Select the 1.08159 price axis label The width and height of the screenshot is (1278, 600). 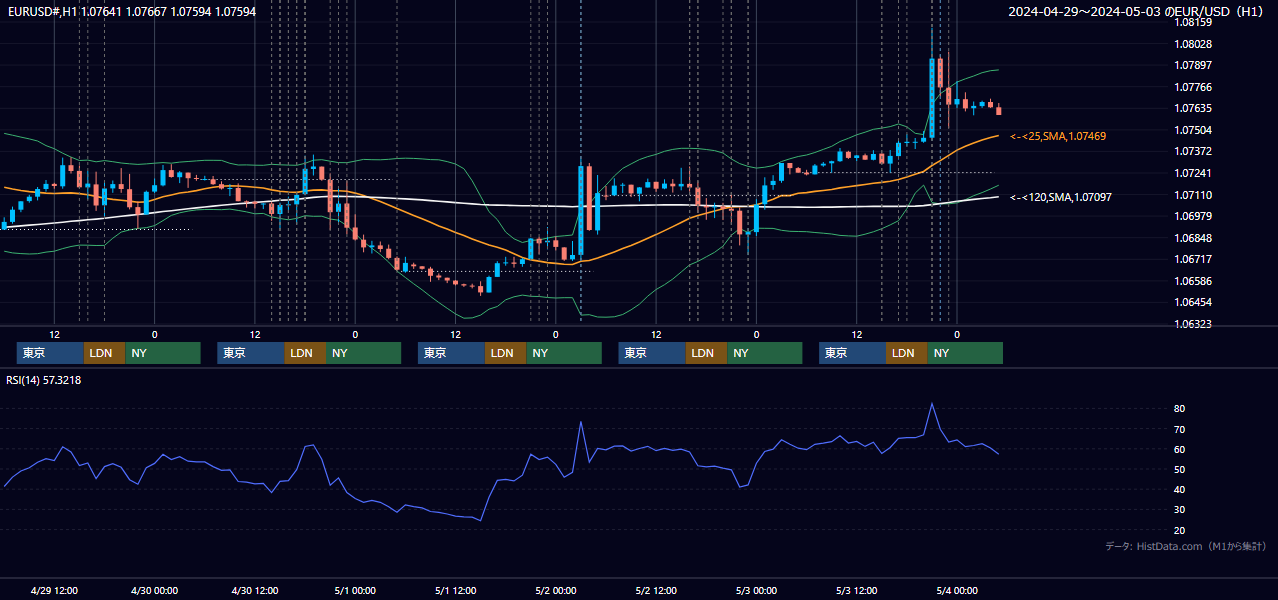pyautogui.click(x=1193, y=22)
